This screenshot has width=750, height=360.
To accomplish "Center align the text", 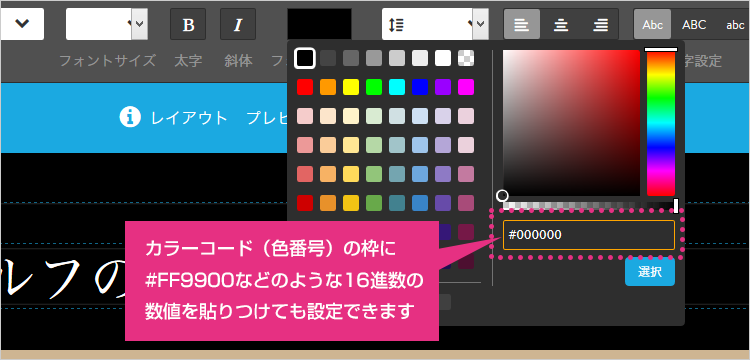I will [561, 24].
